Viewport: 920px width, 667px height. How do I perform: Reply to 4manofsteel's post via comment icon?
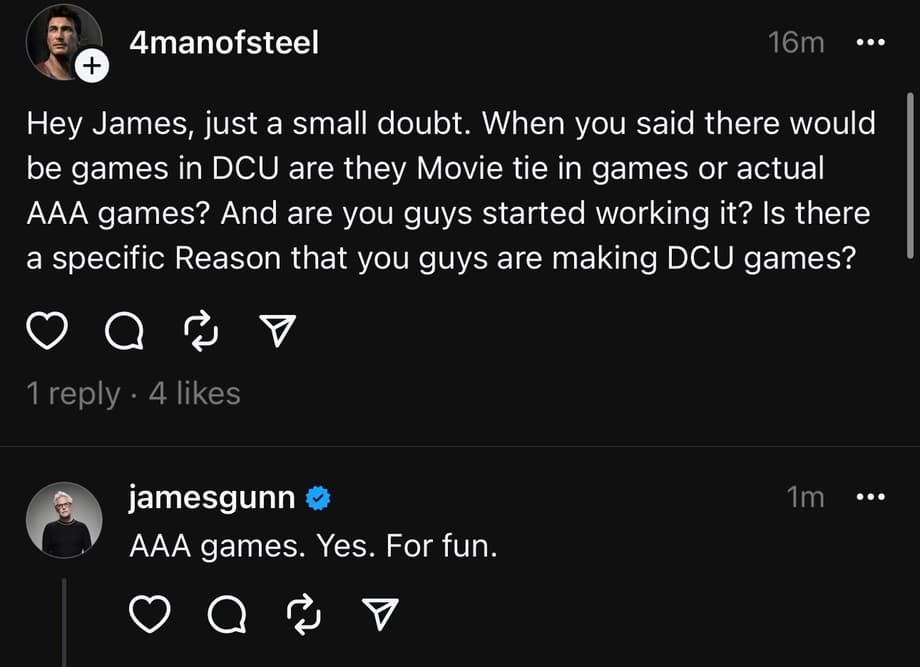[123, 331]
